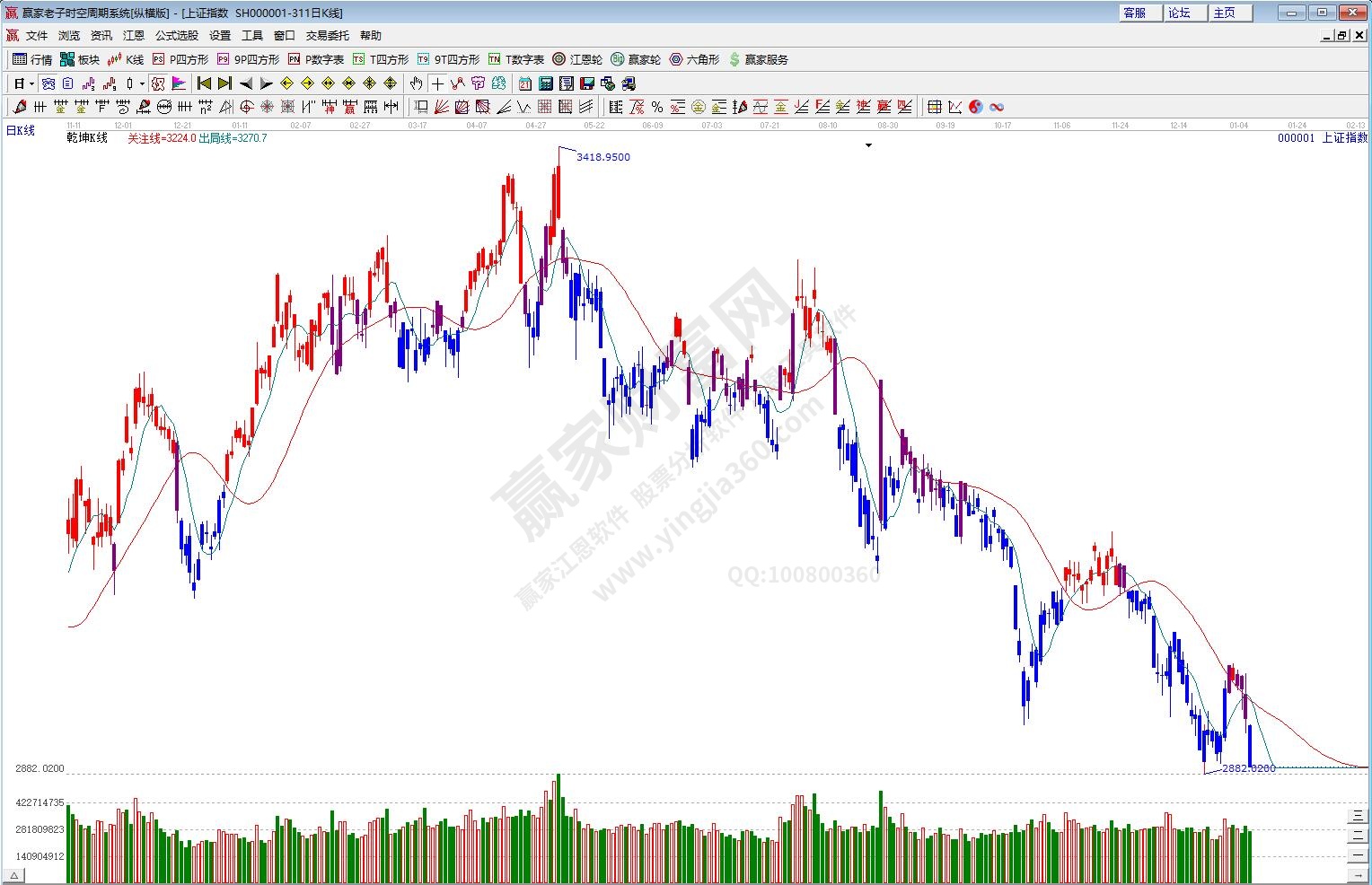Viewport: 1372px width, 885px height.
Task: Click the right arrow button at chart corner
Action: [x=1357, y=874]
